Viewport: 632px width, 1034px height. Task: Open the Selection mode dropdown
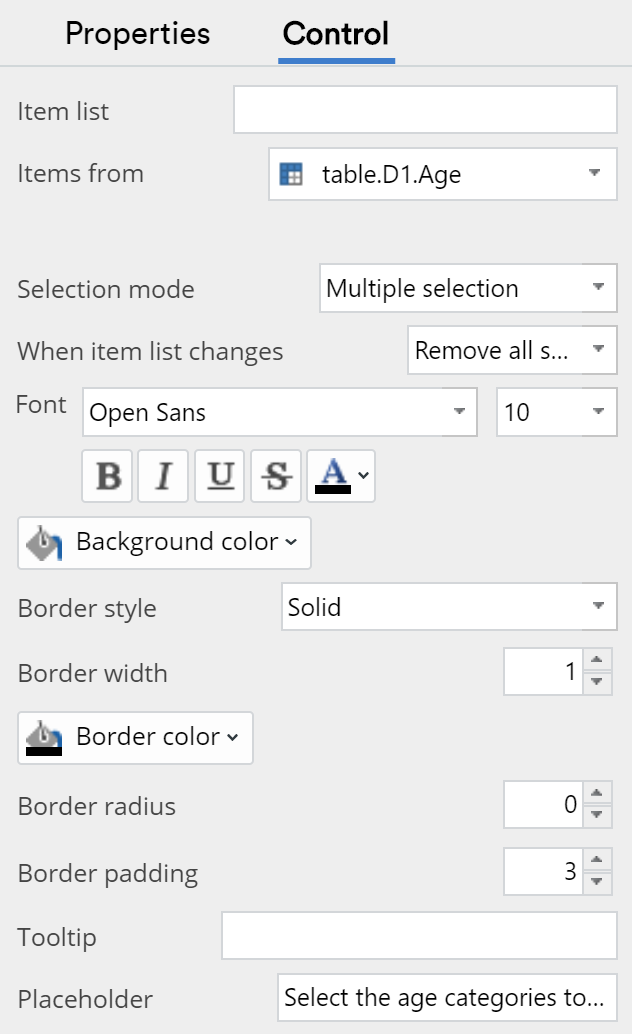pyautogui.click(x=467, y=288)
